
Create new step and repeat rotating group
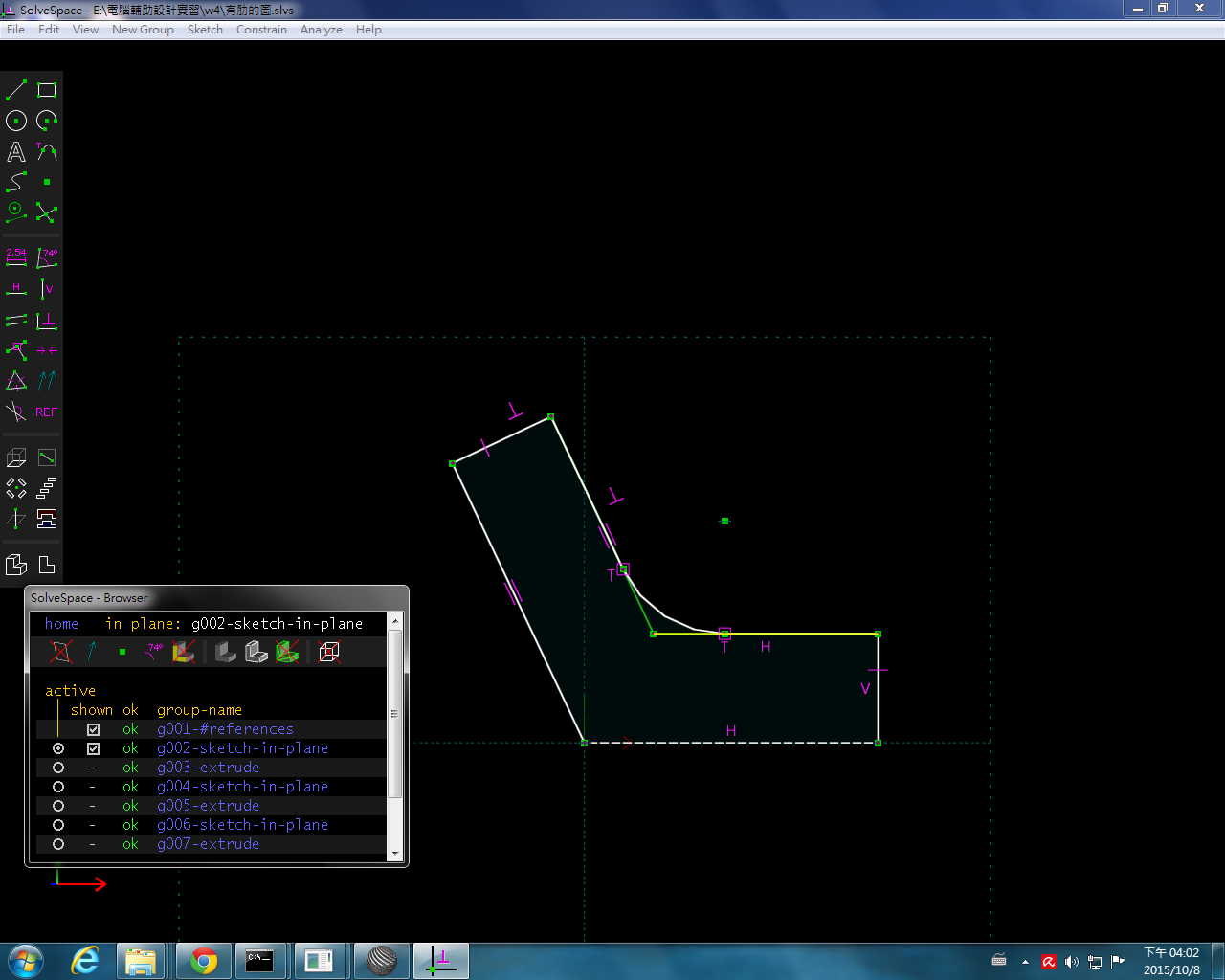coord(16,488)
